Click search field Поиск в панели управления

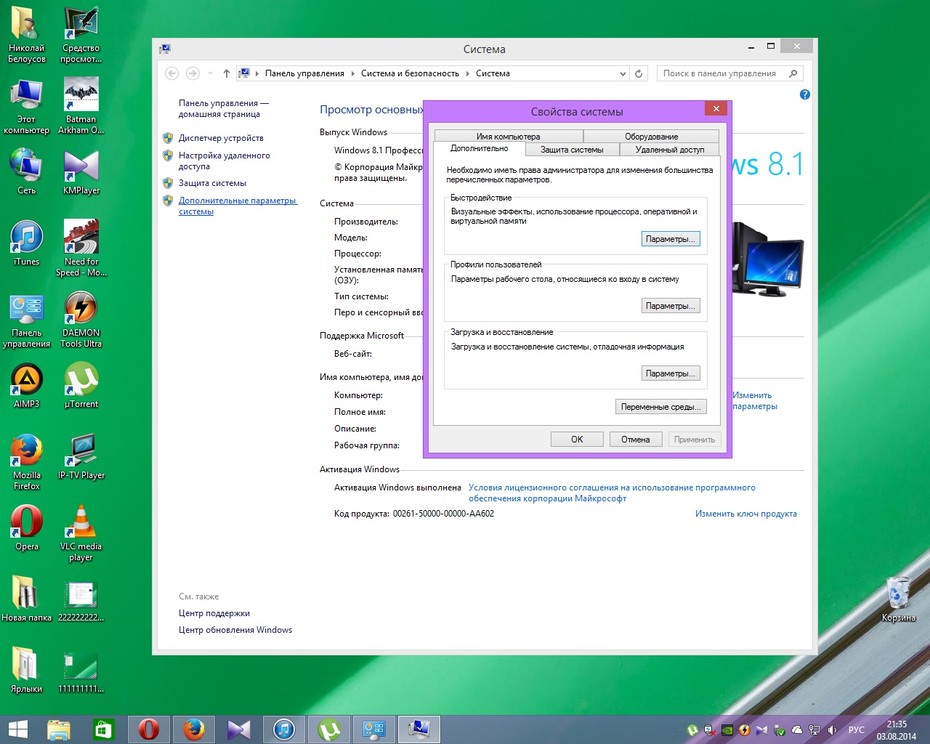pyautogui.click(x=730, y=74)
